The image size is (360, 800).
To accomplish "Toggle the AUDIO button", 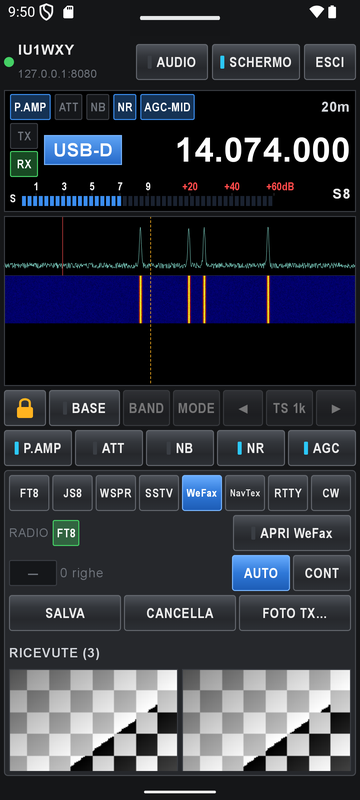I will (x=172, y=62).
